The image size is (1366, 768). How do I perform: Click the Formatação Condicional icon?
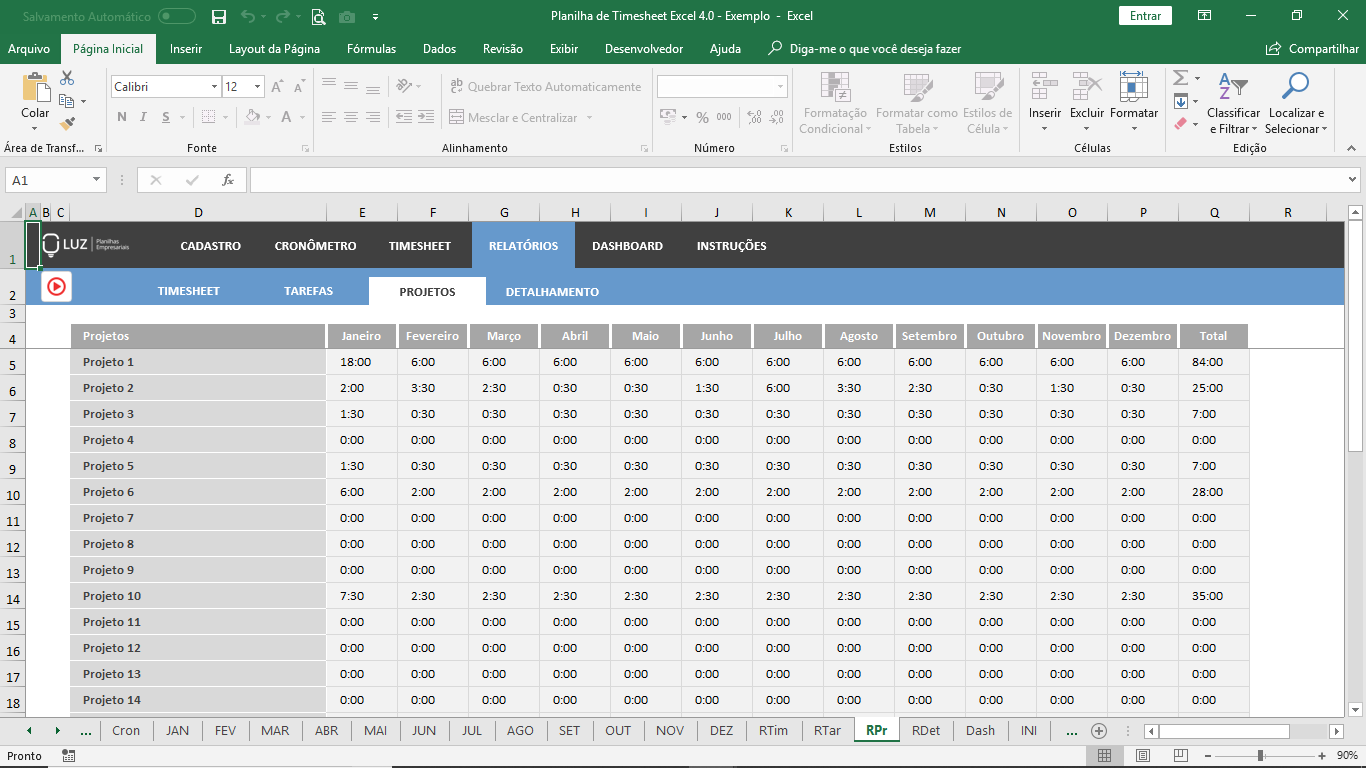pyautogui.click(x=834, y=87)
